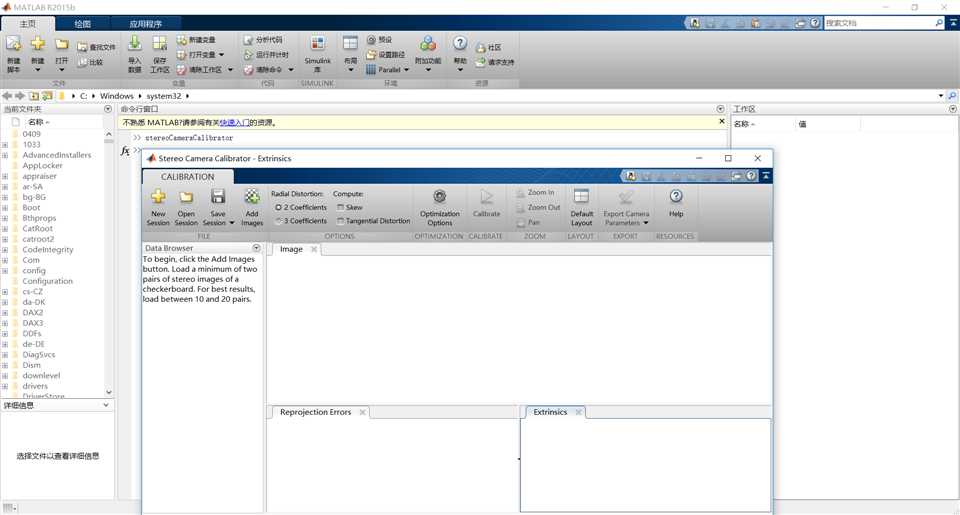Screen dimensions: 960x515
Task: Click MATLAB Import Data icon (导入数据)
Action: [x=135, y=43]
